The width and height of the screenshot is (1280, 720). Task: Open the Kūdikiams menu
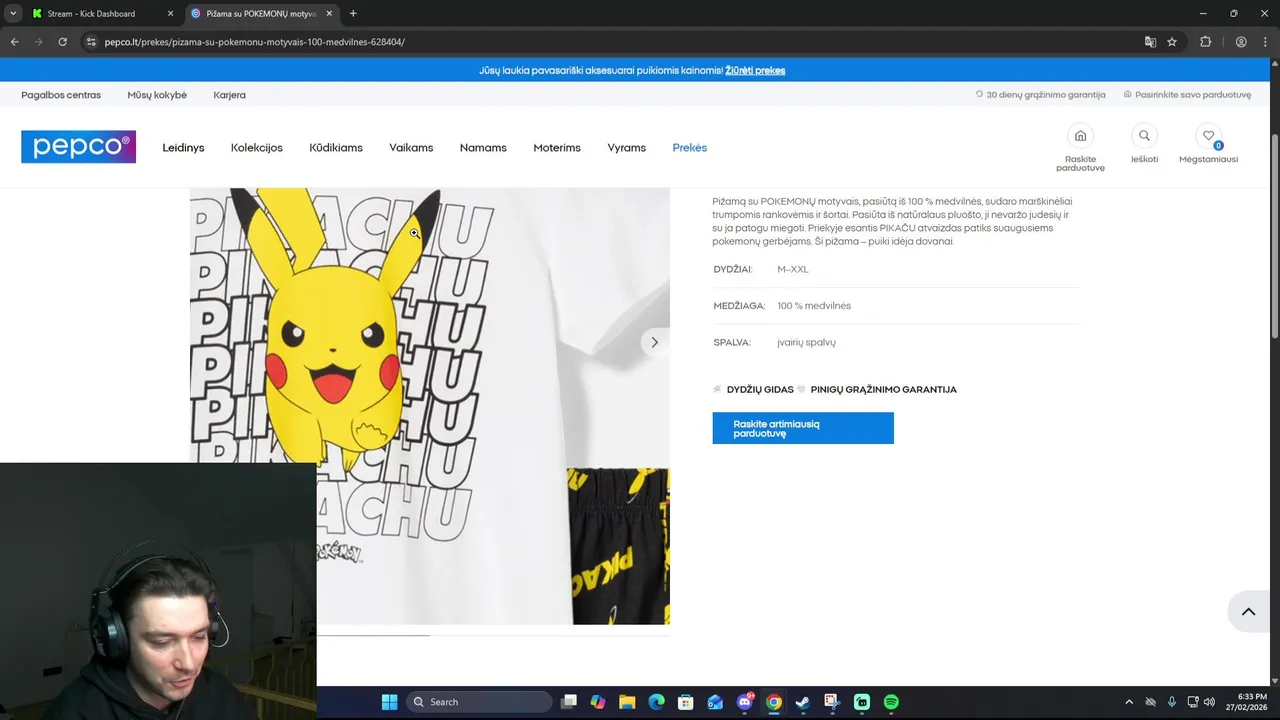[336, 148]
